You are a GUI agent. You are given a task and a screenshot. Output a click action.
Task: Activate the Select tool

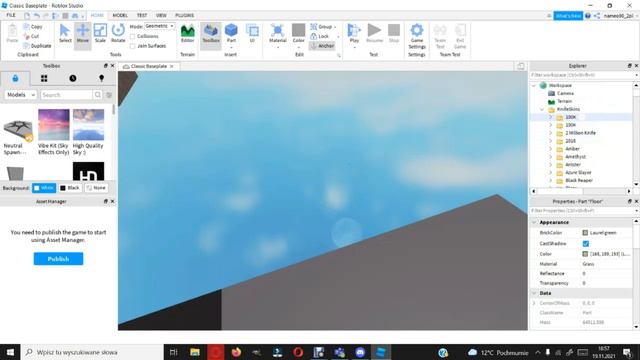tap(65, 33)
